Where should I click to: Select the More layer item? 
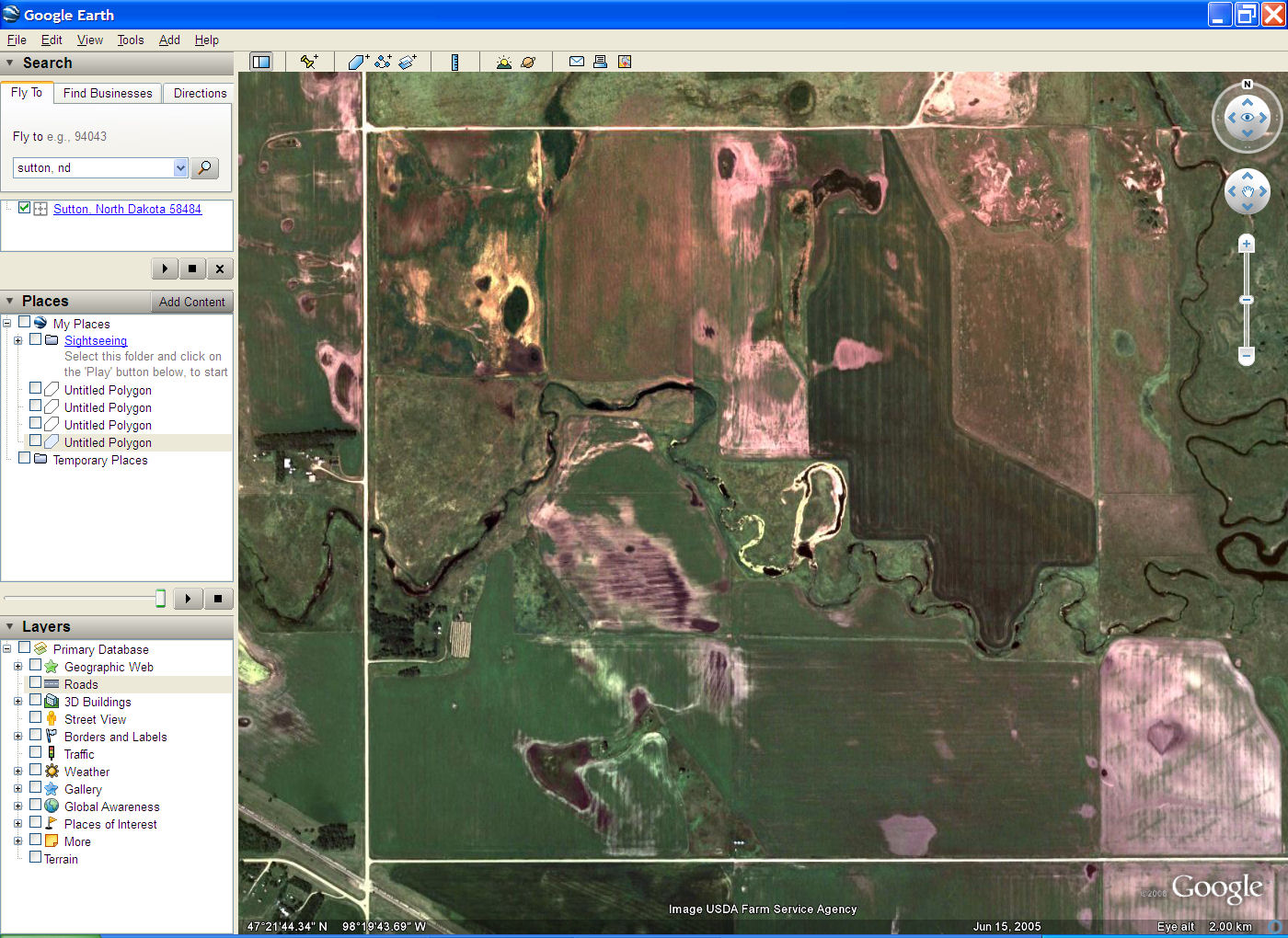[x=77, y=841]
